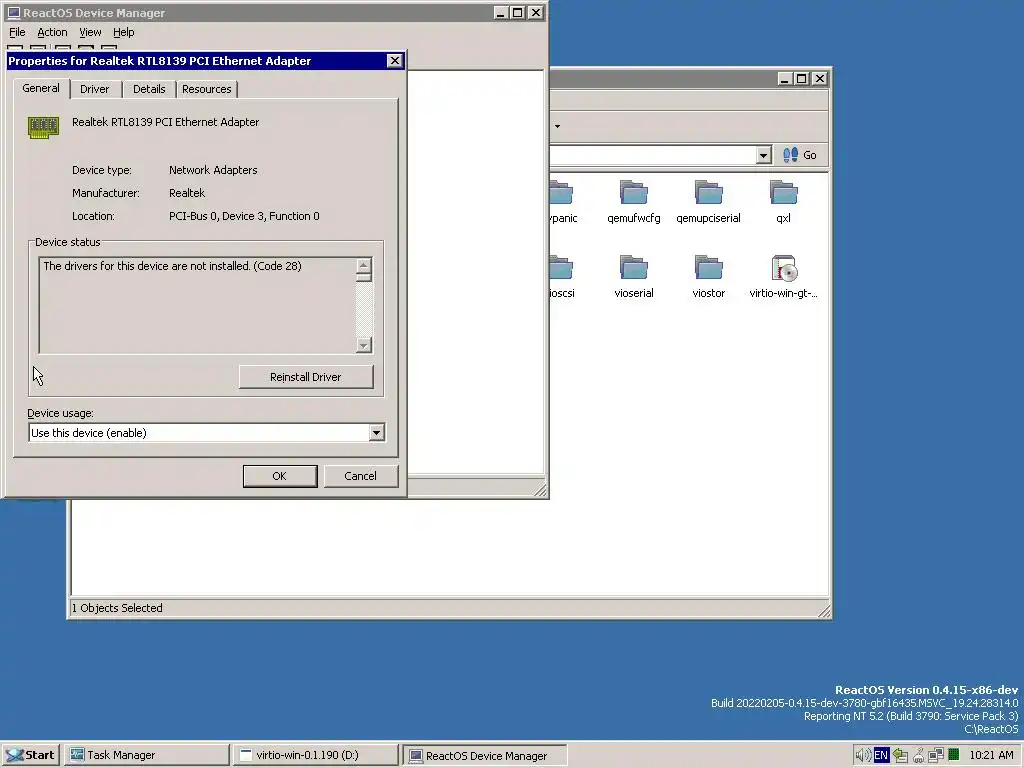The height and width of the screenshot is (768, 1024).
Task: Switch to the Details tab
Action: click(x=149, y=89)
